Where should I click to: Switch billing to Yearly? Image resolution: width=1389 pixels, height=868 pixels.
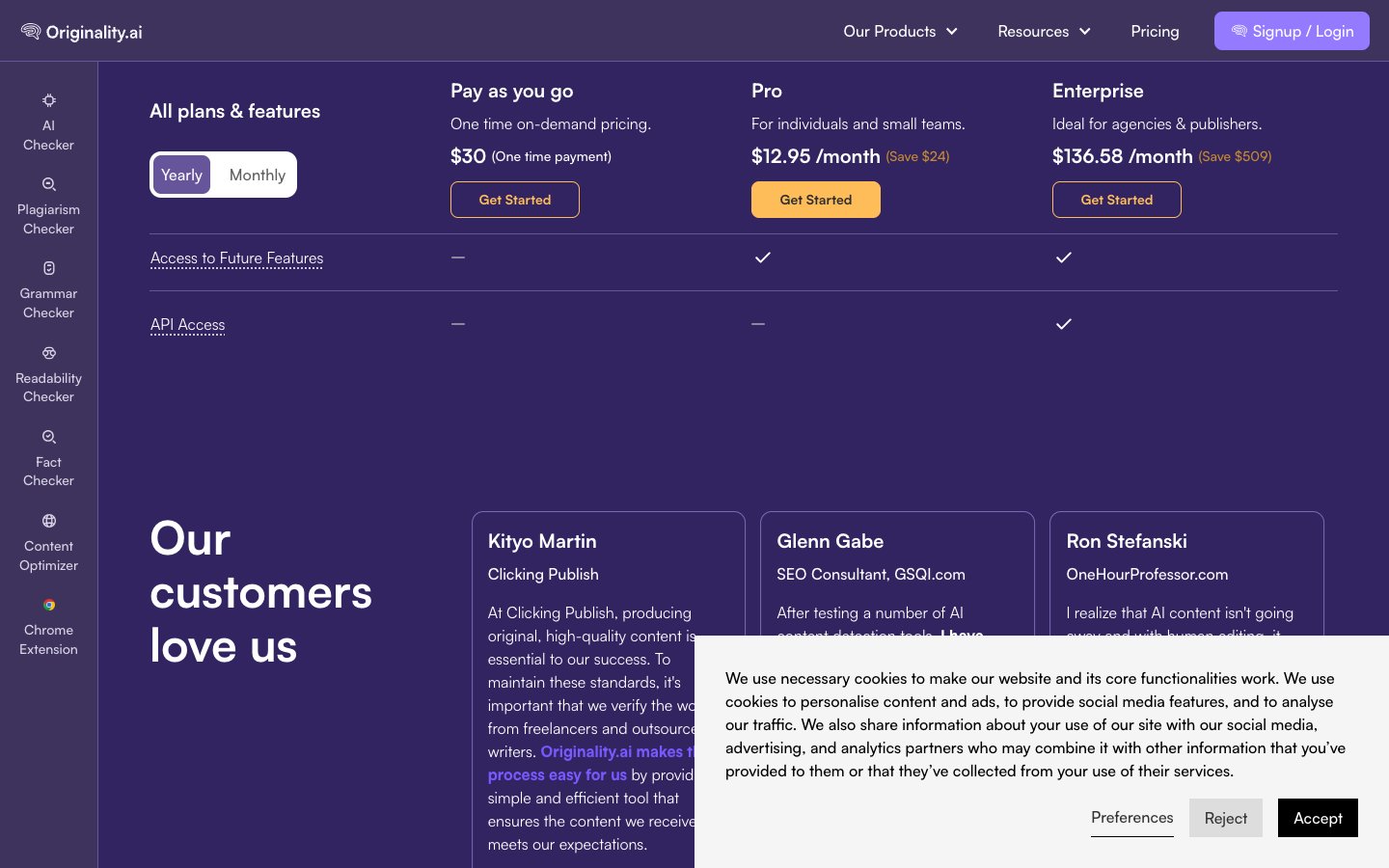tap(181, 175)
